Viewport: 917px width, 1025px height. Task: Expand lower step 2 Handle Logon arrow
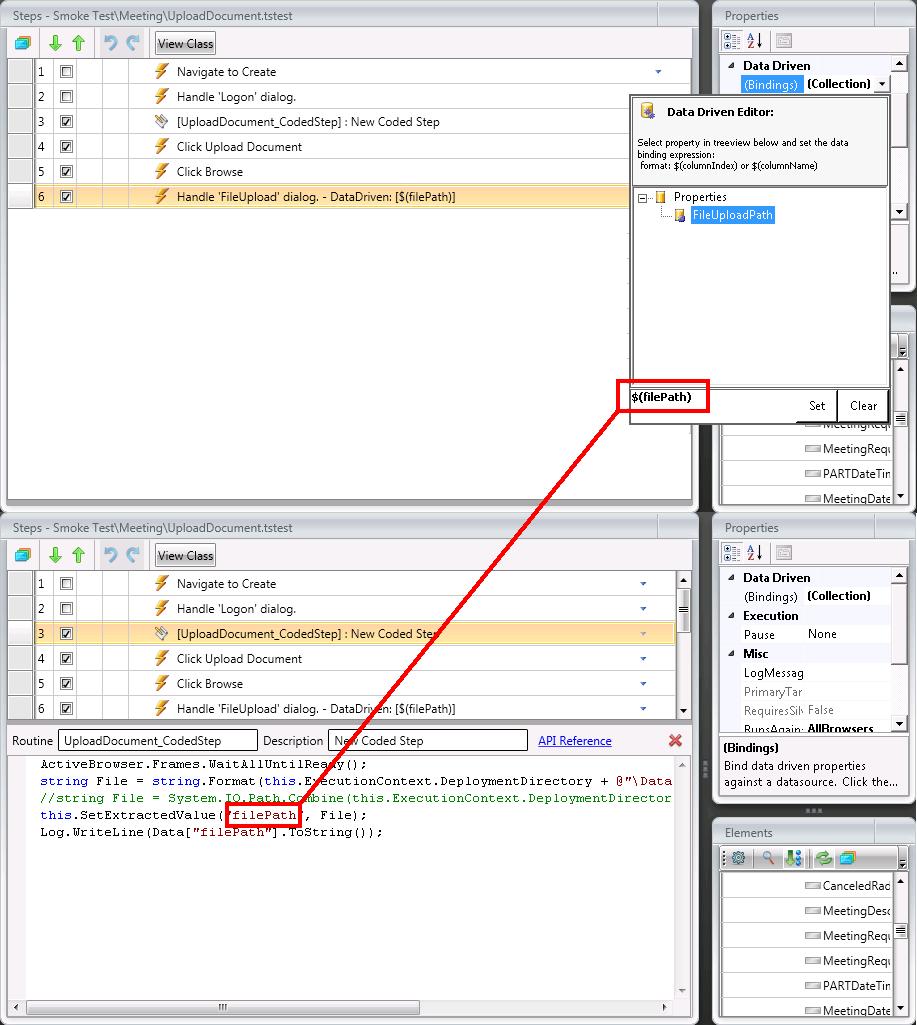(x=643, y=609)
